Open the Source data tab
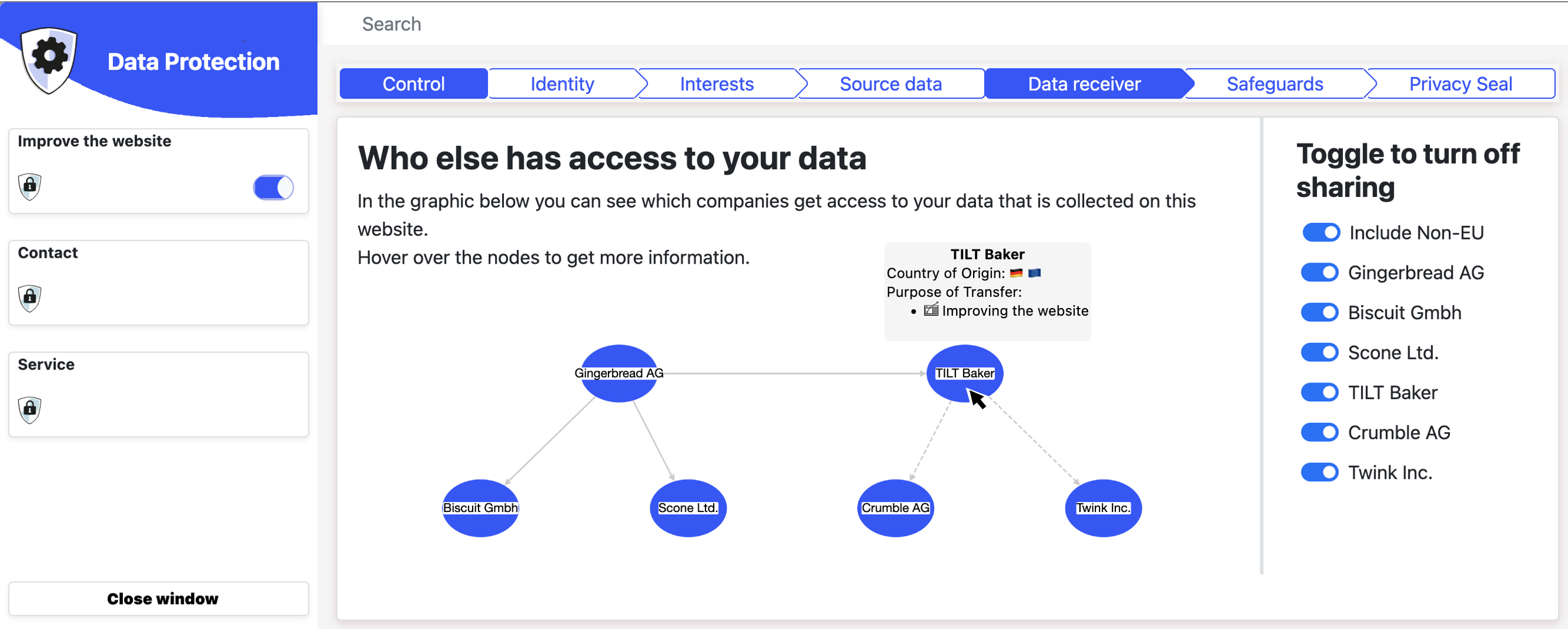This screenshot has height=629, width=1568. 890,84
